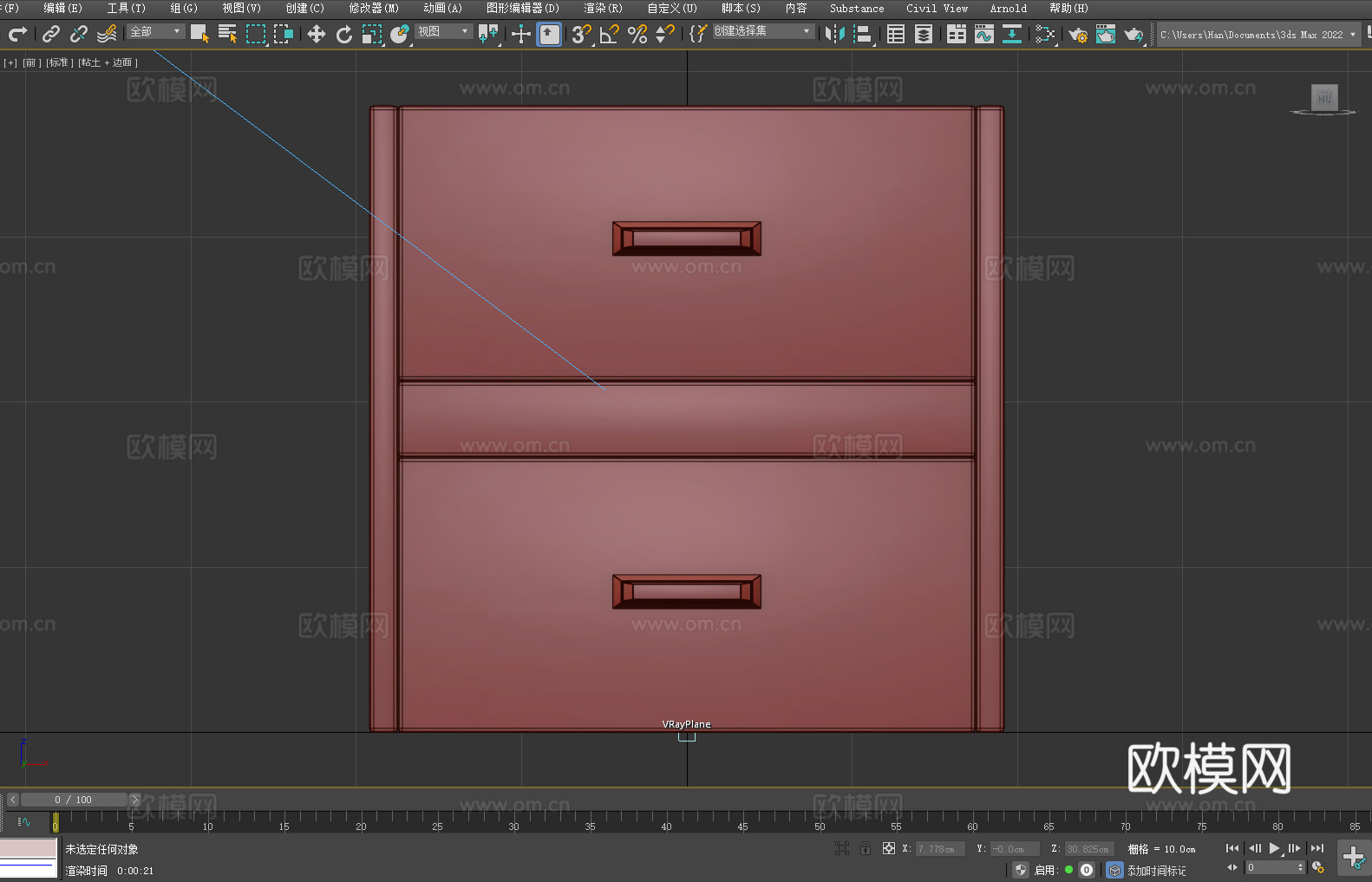Toggle Angle Snap
The height and width of the screenshot is (882, 1372).
click(x=610, y=34)
